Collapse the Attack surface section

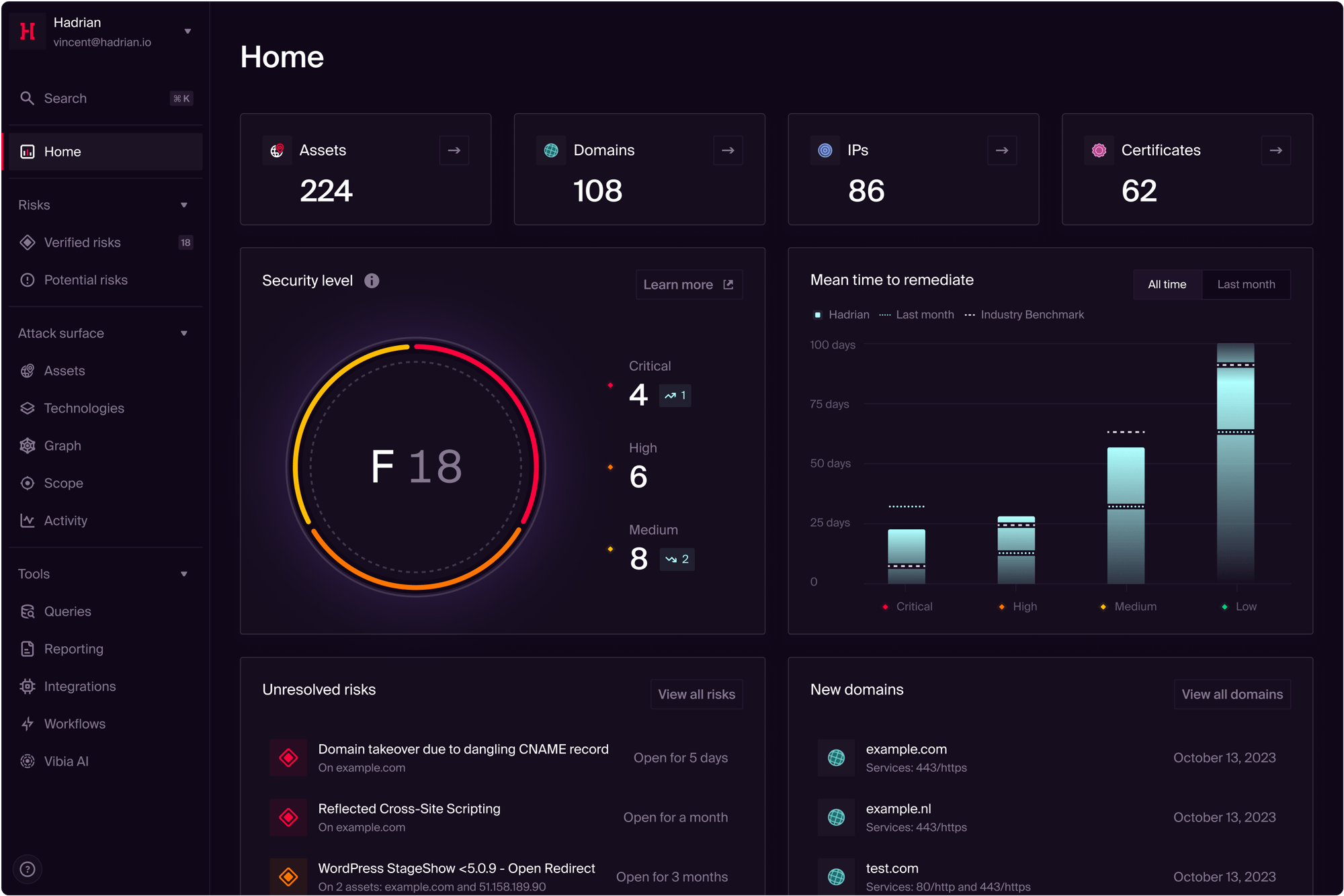click(184, 333)
